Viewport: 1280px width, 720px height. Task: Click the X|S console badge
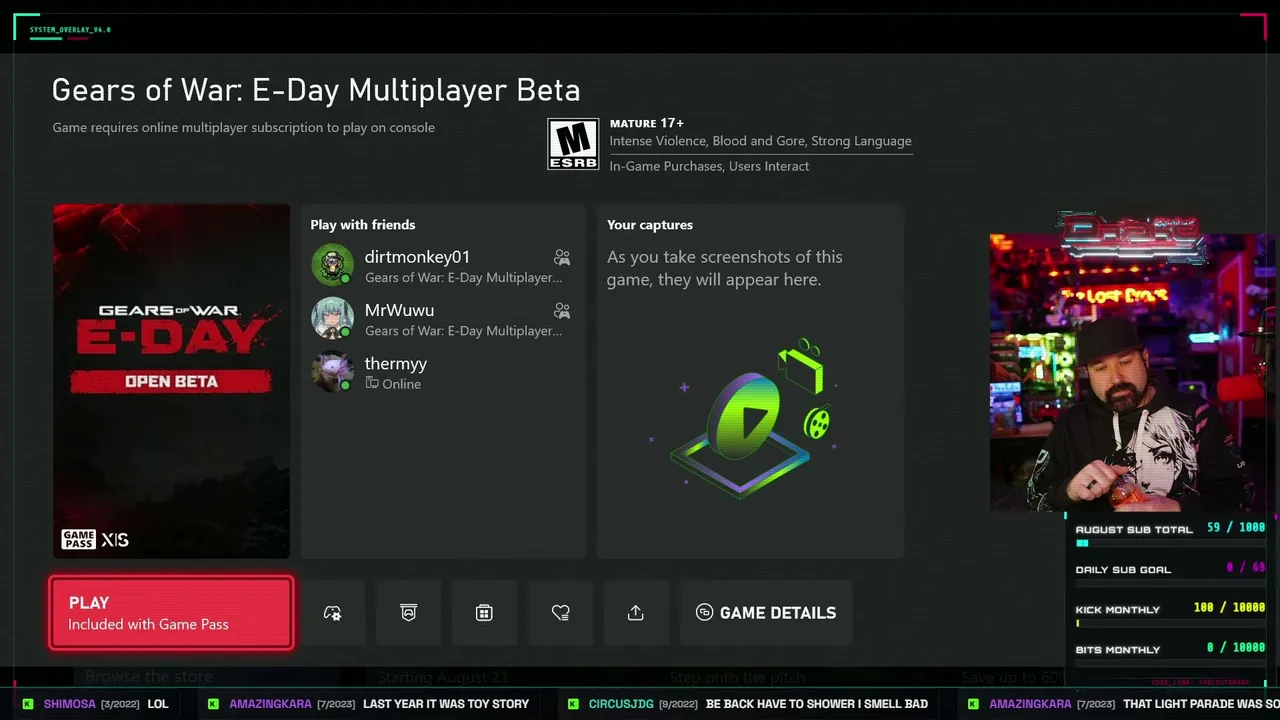pos(115,540)
